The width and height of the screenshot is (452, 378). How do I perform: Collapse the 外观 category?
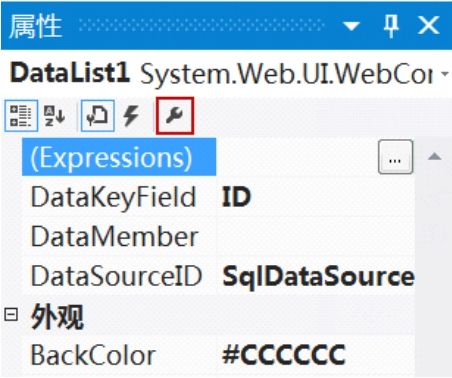tap(11, 315)
